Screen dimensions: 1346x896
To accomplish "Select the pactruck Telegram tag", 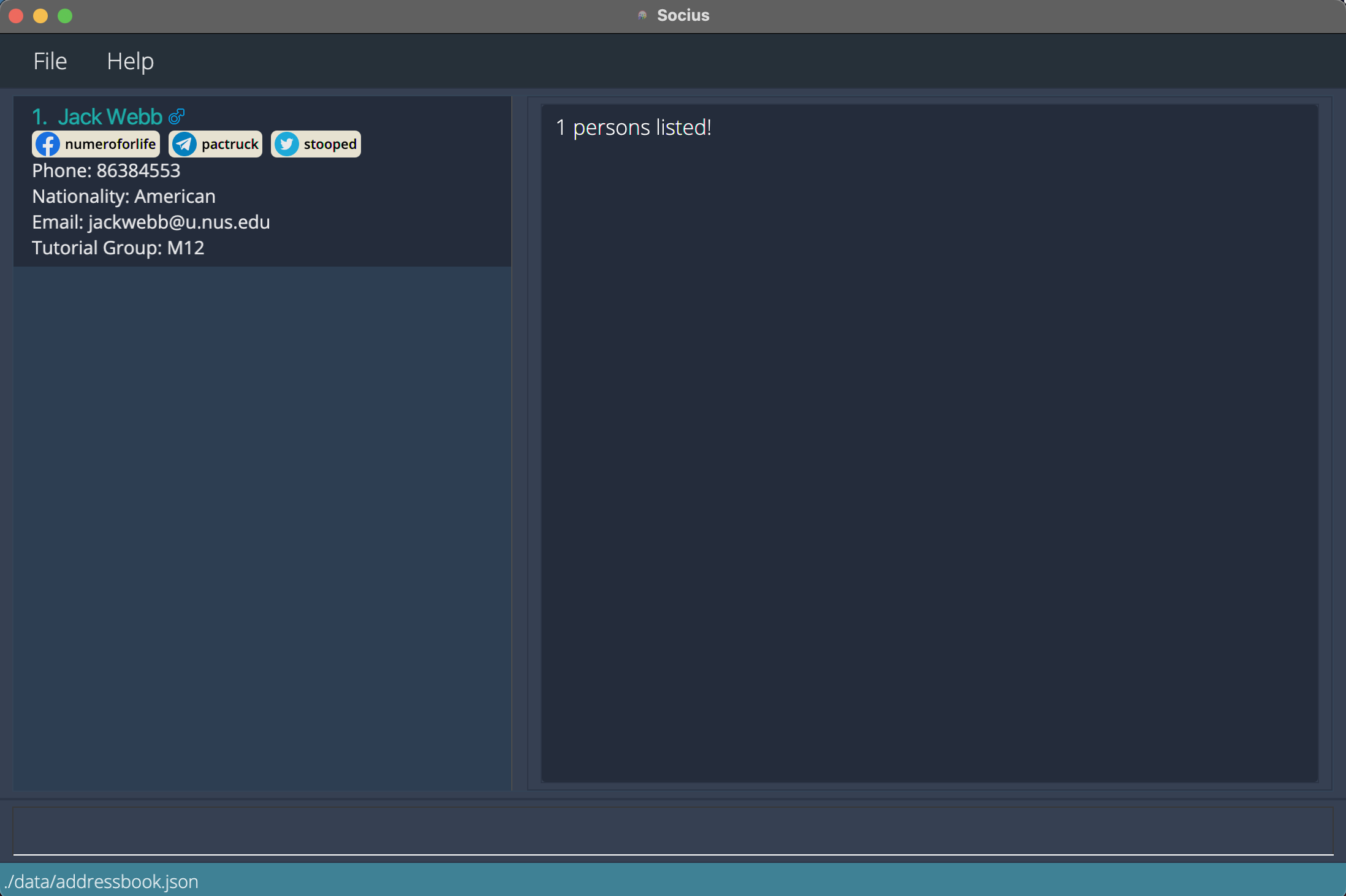I will tap(215, 144).
